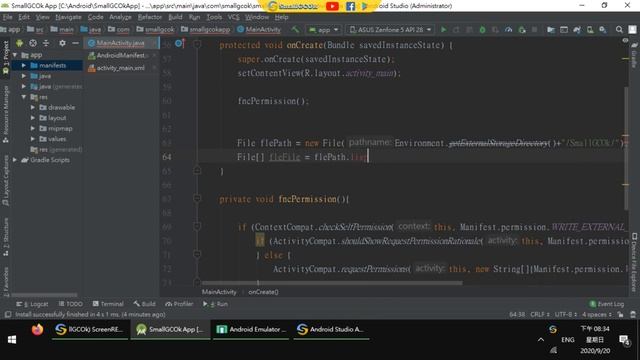The width and height of the screenshot is (640, 360).
Task: Collapse the res folder
Action: (x=24, y=97)
